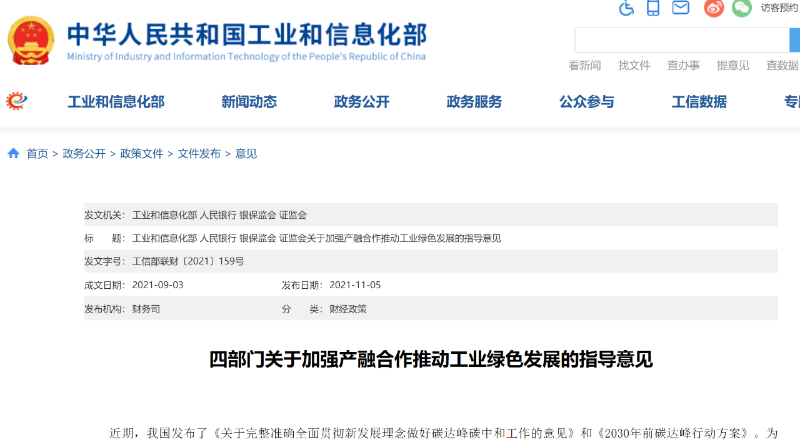Click the orange swirl logo icon
This screenshot has width=800, height=442.
16,101
